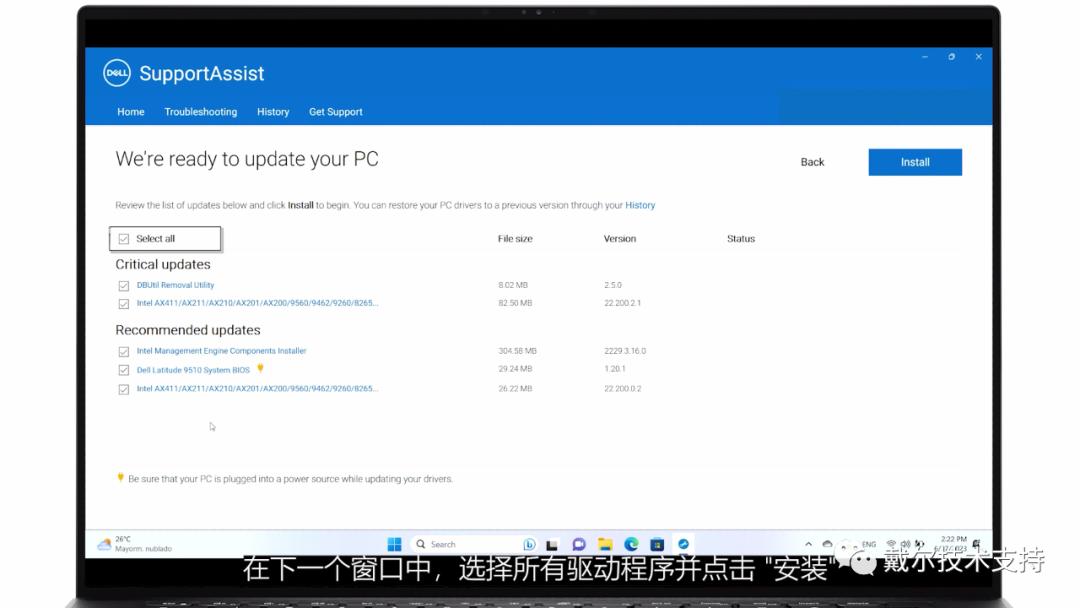Click the Dell logo in the header

(x=116, y=73)
